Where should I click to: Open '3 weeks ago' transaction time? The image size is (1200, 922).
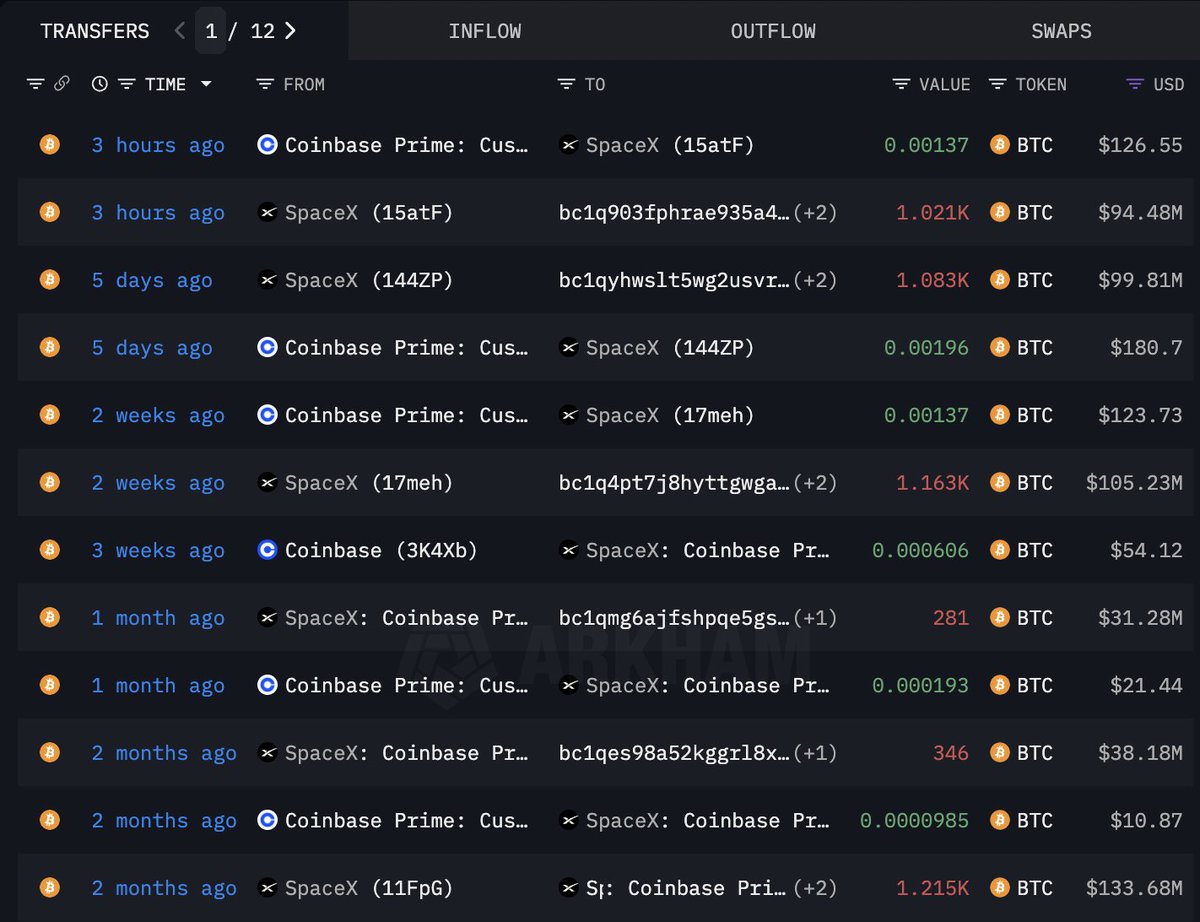tap(158, 550)
